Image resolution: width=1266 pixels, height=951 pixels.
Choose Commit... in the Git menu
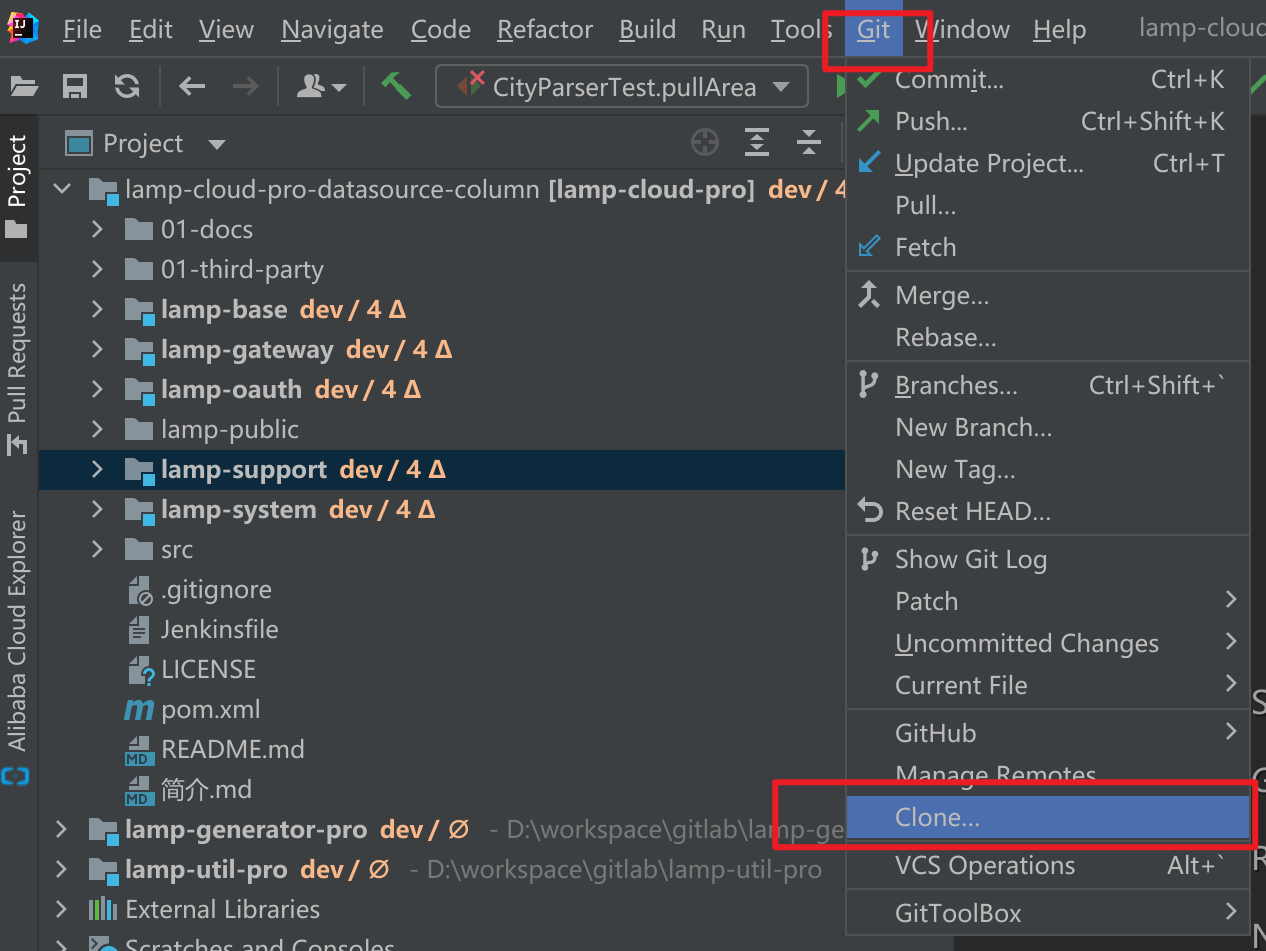pos(949,79)
